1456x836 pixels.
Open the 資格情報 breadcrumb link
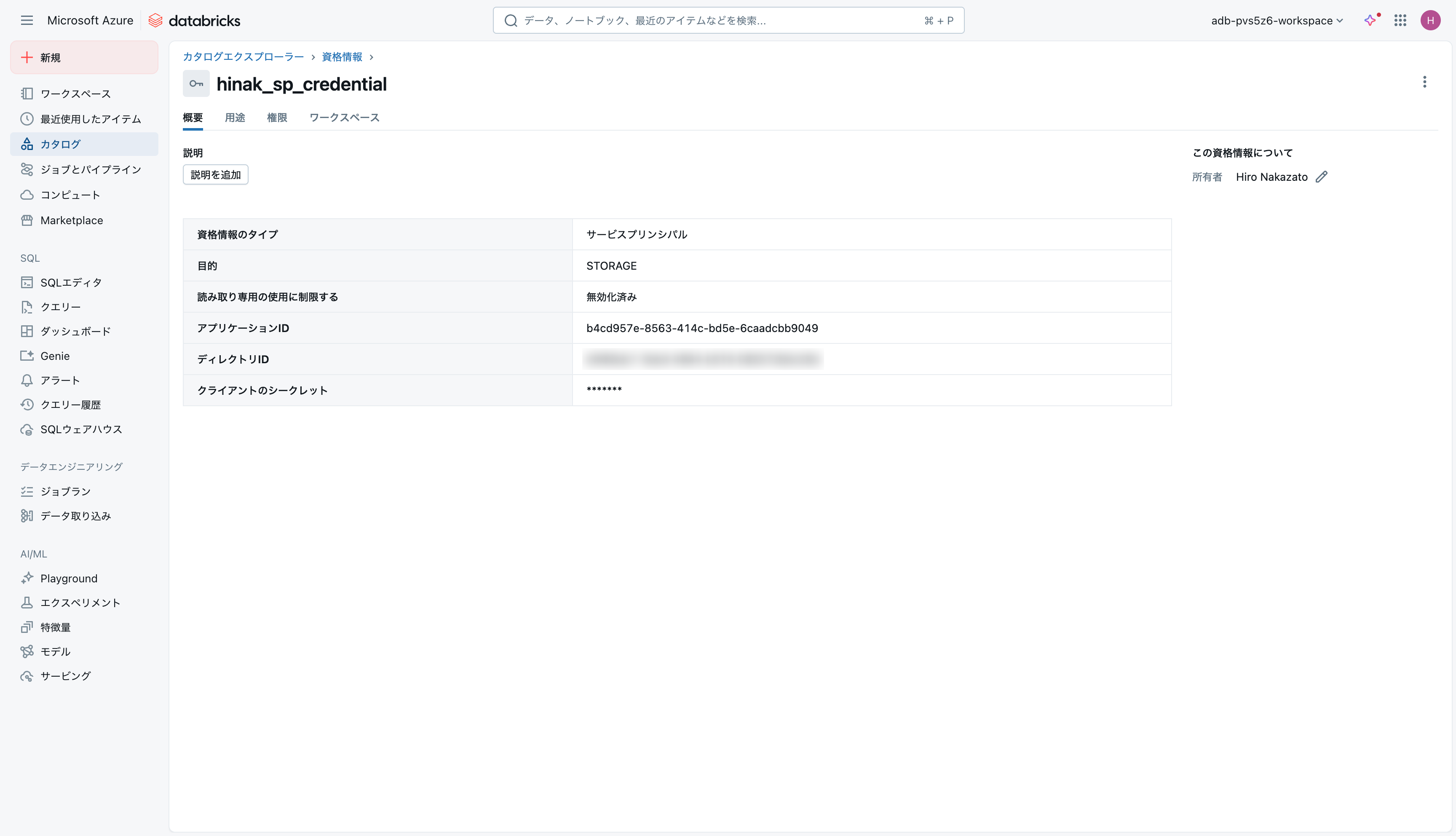(342, 57)
